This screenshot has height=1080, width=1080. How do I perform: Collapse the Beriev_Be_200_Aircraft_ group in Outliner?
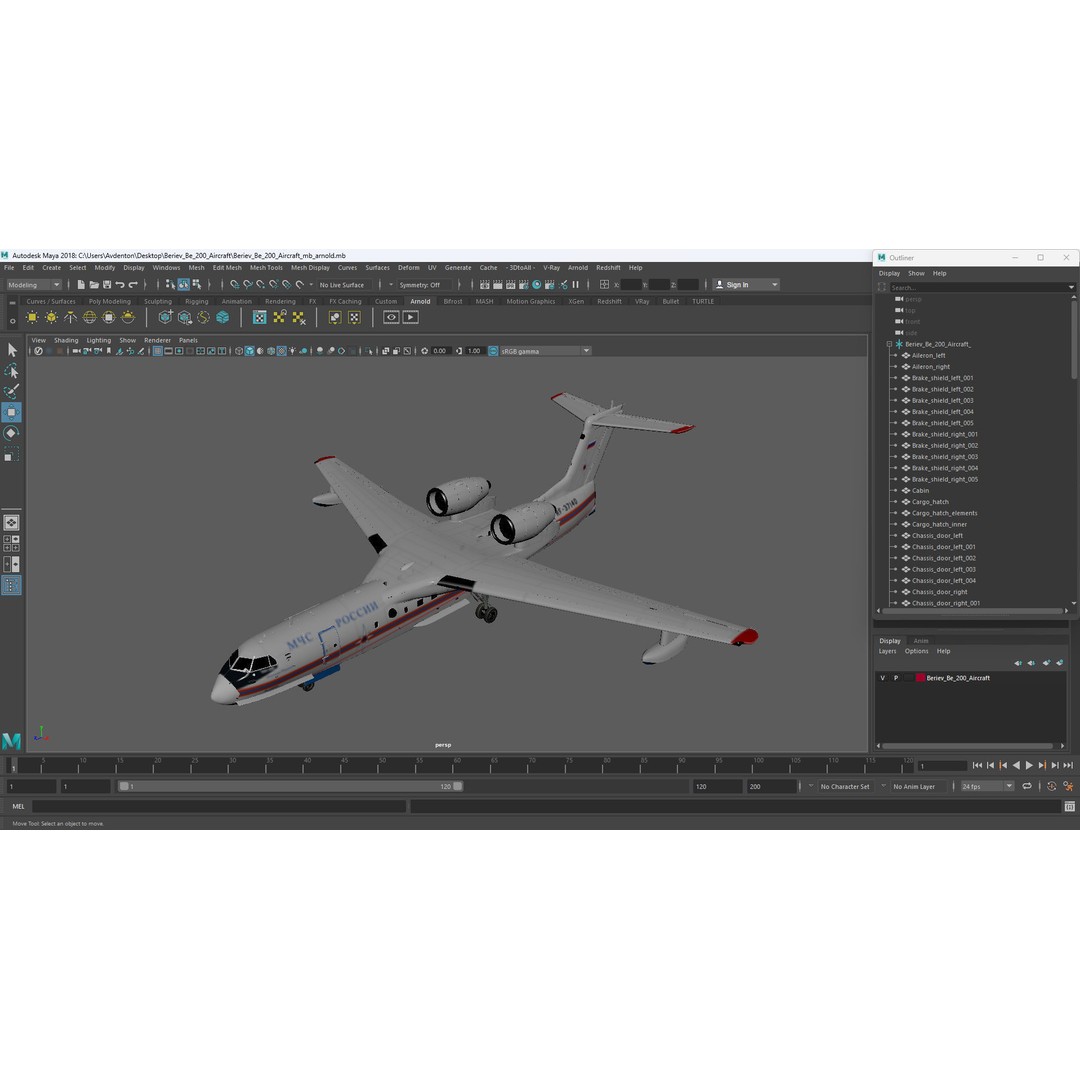coord(889,344)
